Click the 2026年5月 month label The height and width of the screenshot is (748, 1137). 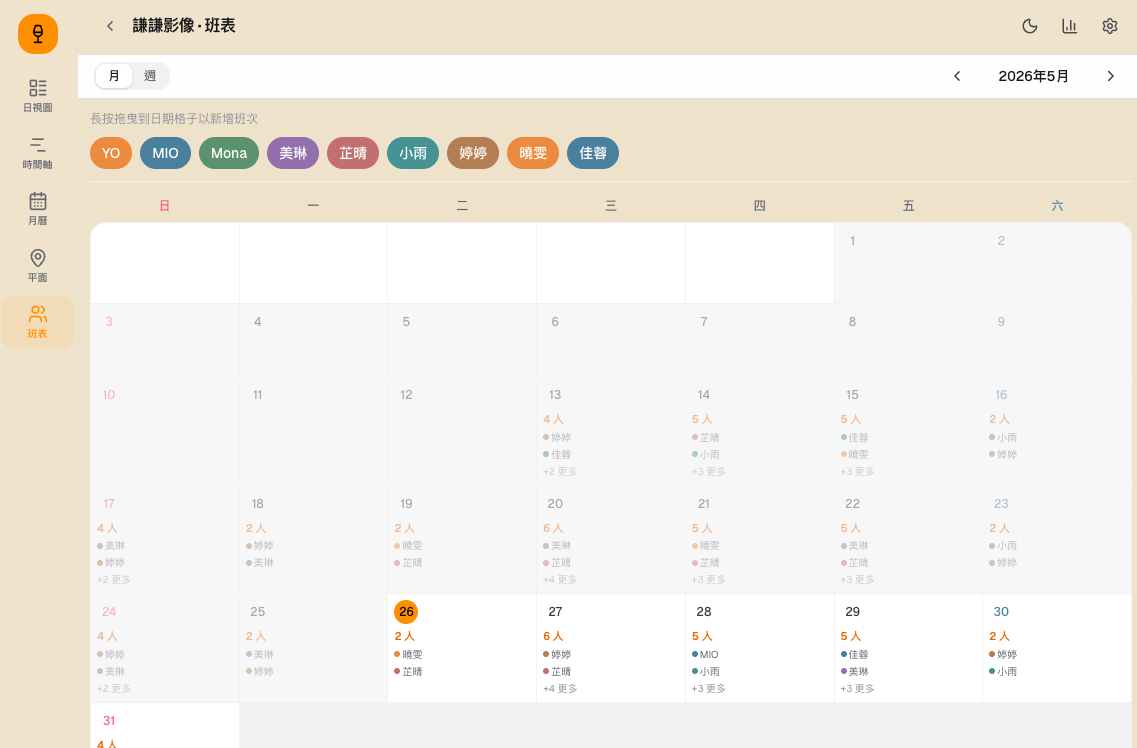1033,76
